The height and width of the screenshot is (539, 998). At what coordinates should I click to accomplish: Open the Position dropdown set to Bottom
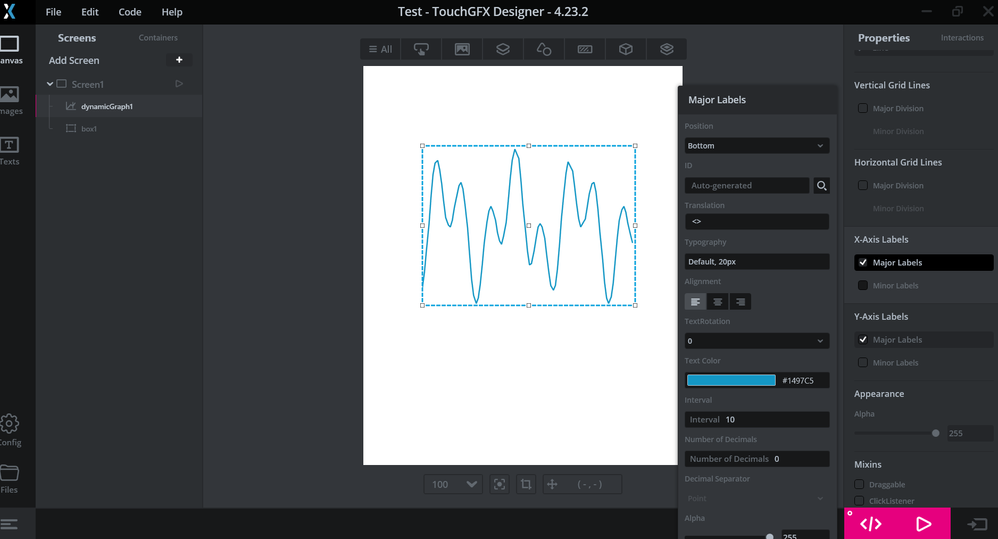click(757, 146)
